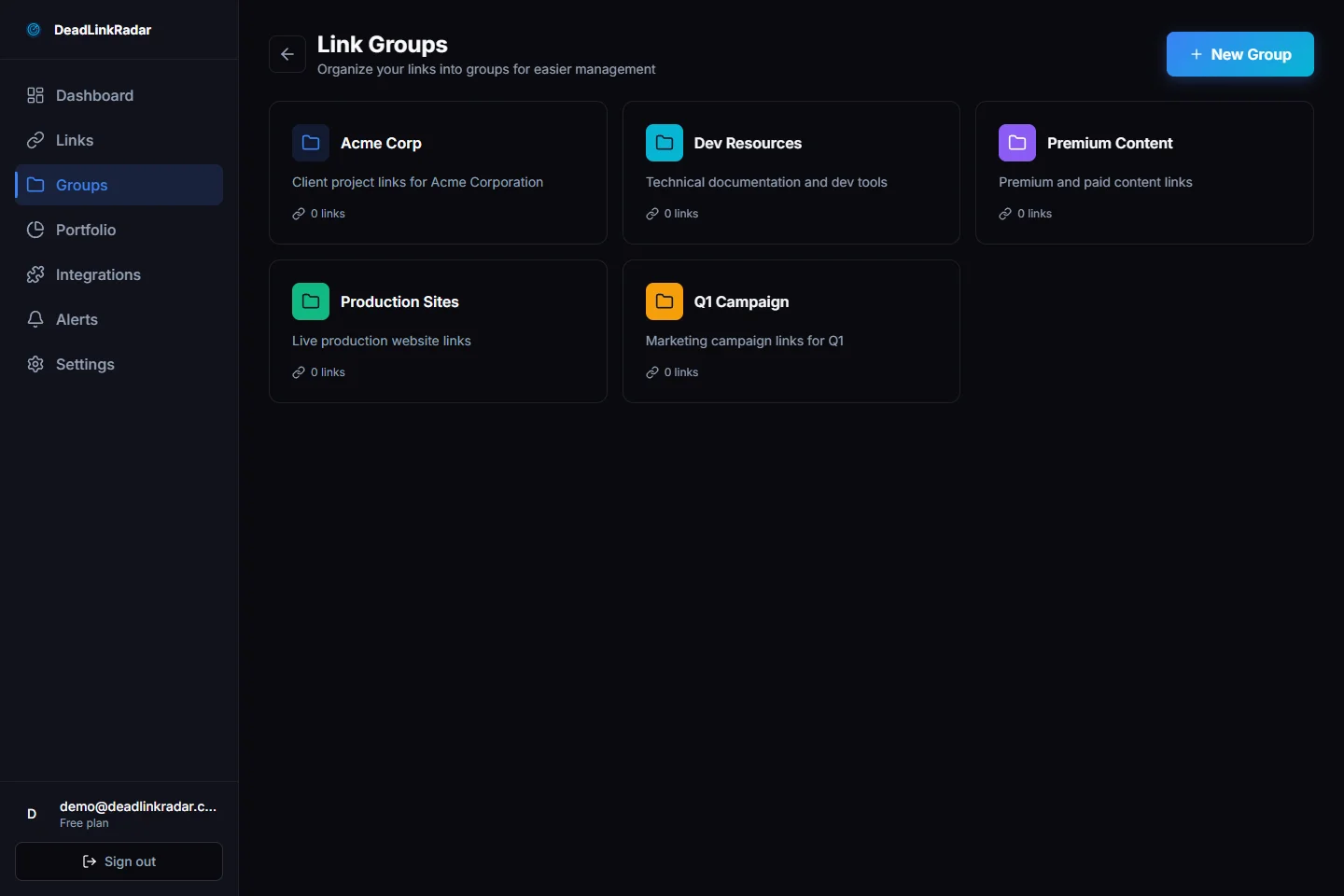Click the purple Premium Content folder icon
Viewport: 1344px width, 896px height.
1017,143
